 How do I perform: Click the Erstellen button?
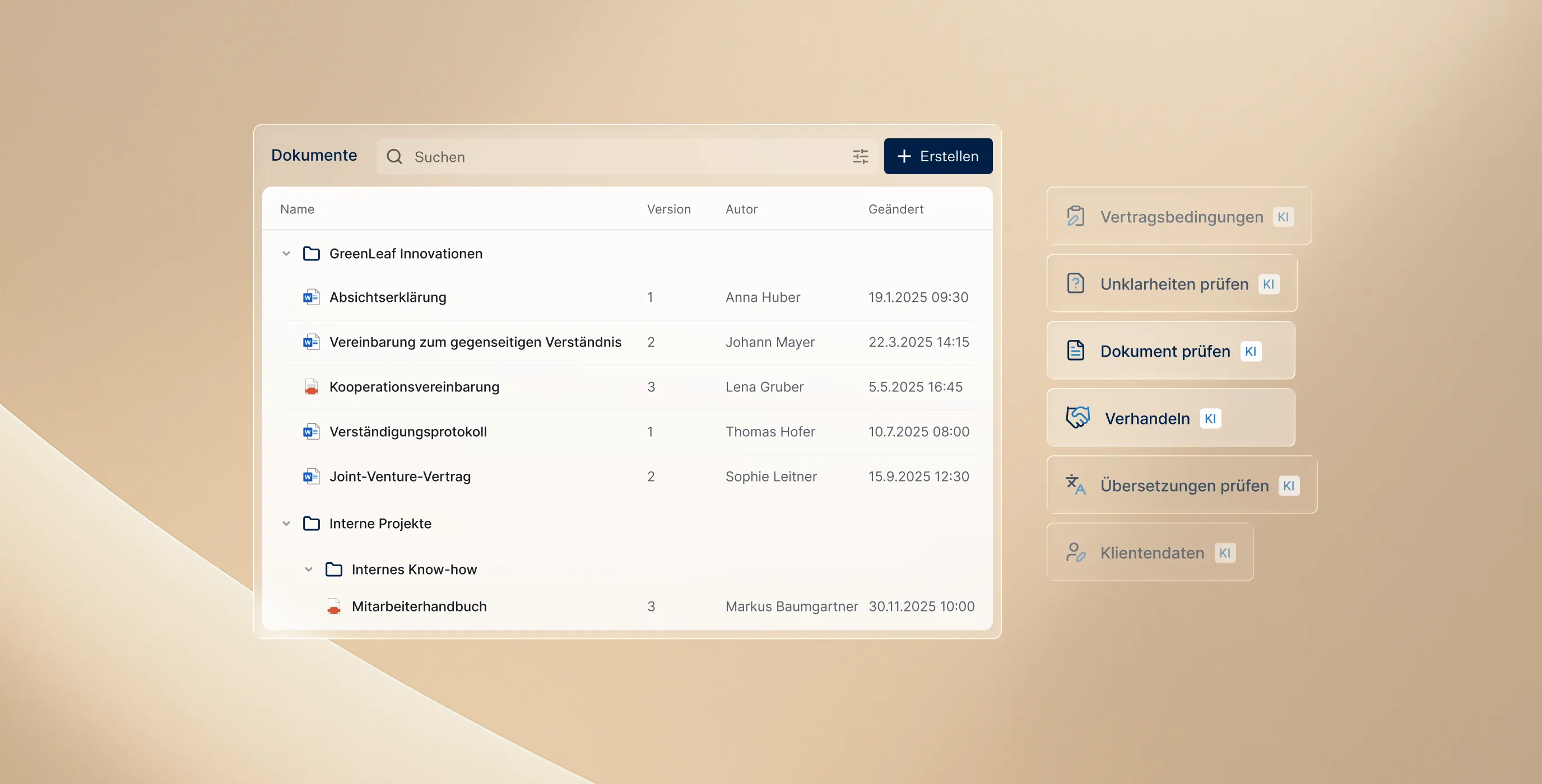[937, 156]
